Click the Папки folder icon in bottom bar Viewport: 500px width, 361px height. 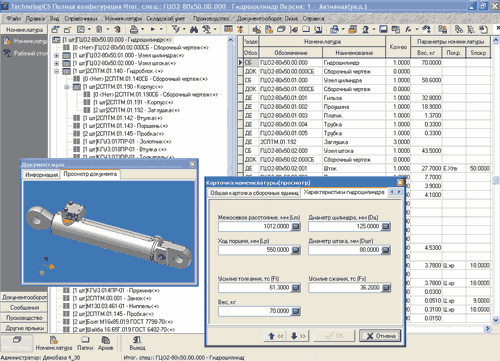(x=85, y=340)
